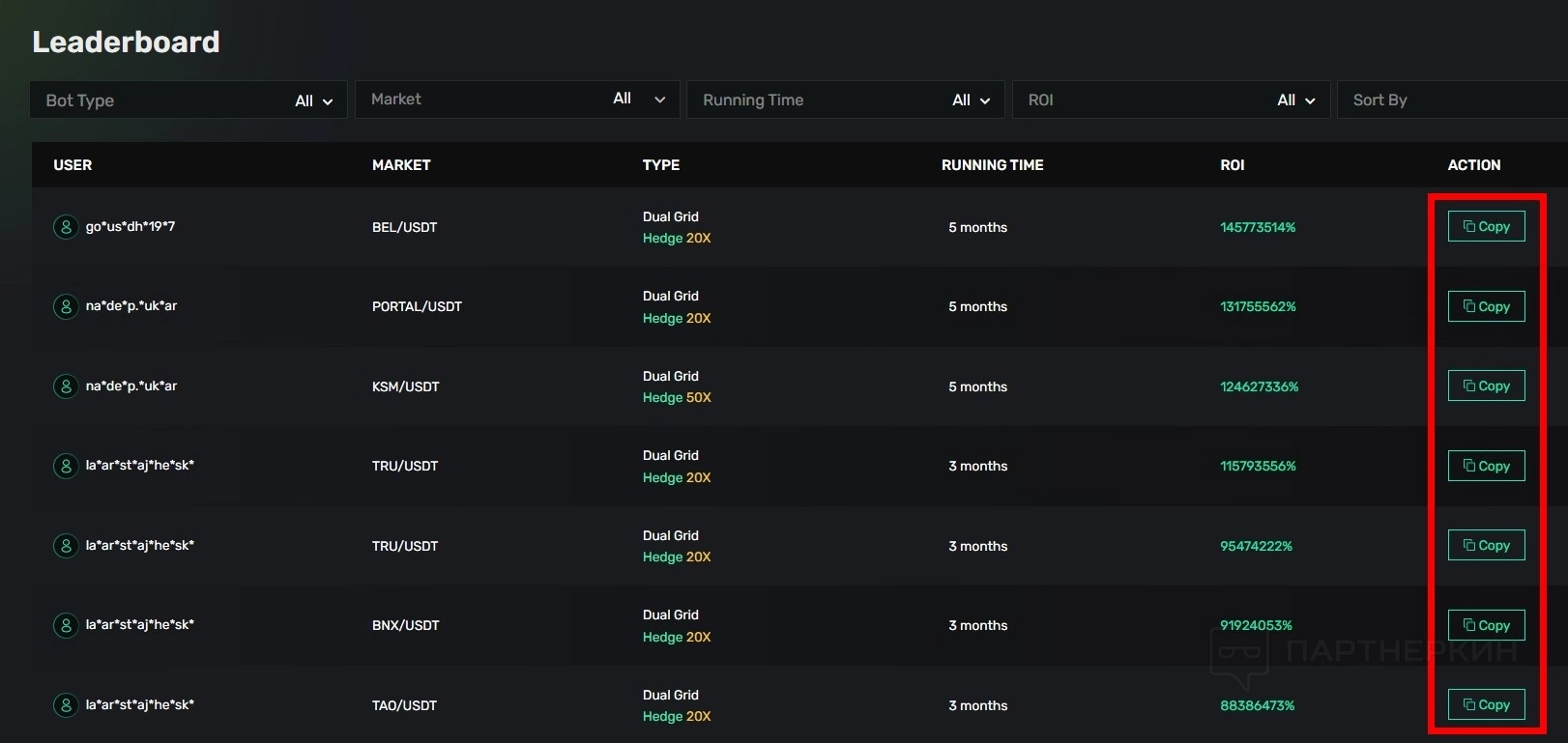Copy the TAO/USDT bot

(1486, 705)
